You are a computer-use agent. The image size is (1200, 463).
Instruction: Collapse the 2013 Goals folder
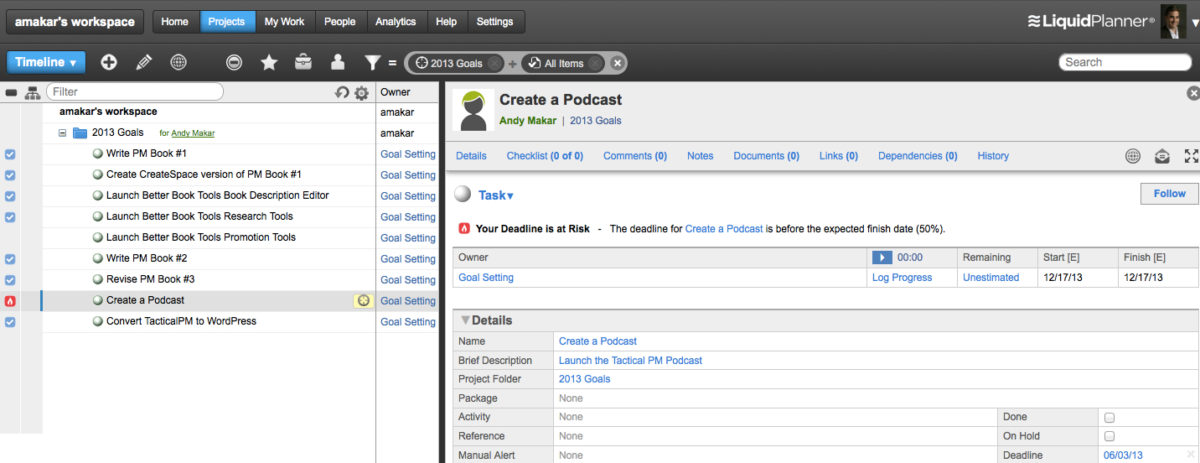62,132
